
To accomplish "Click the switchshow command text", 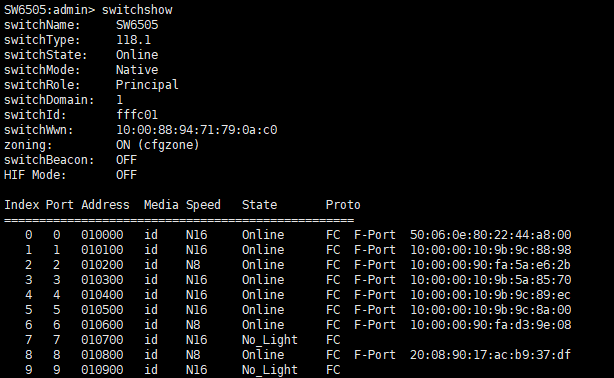I will coord(137,10).
